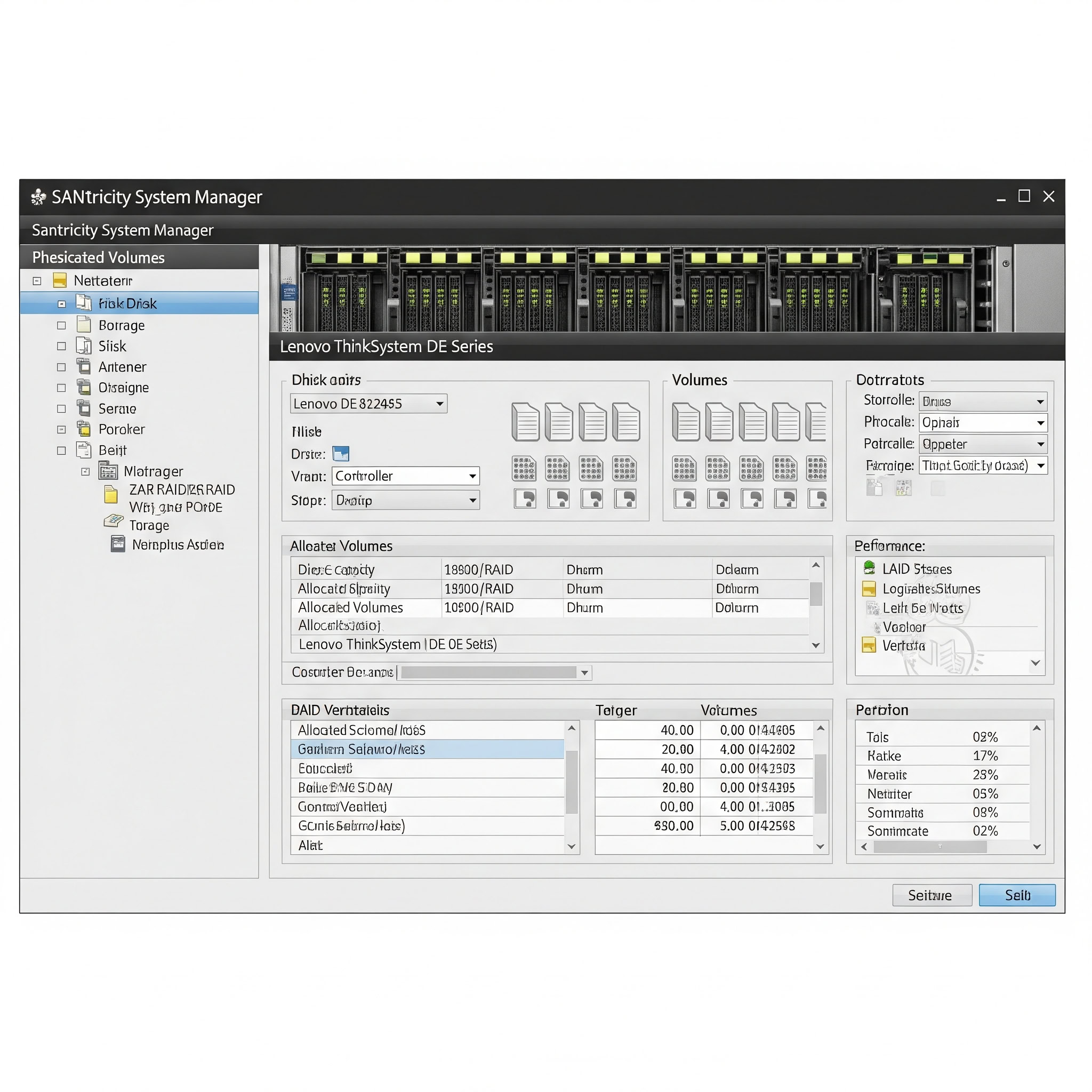Click the storage array rack image
Image resolution: width=1092 pixels, height=1092 pixels.
click(667, 288)
